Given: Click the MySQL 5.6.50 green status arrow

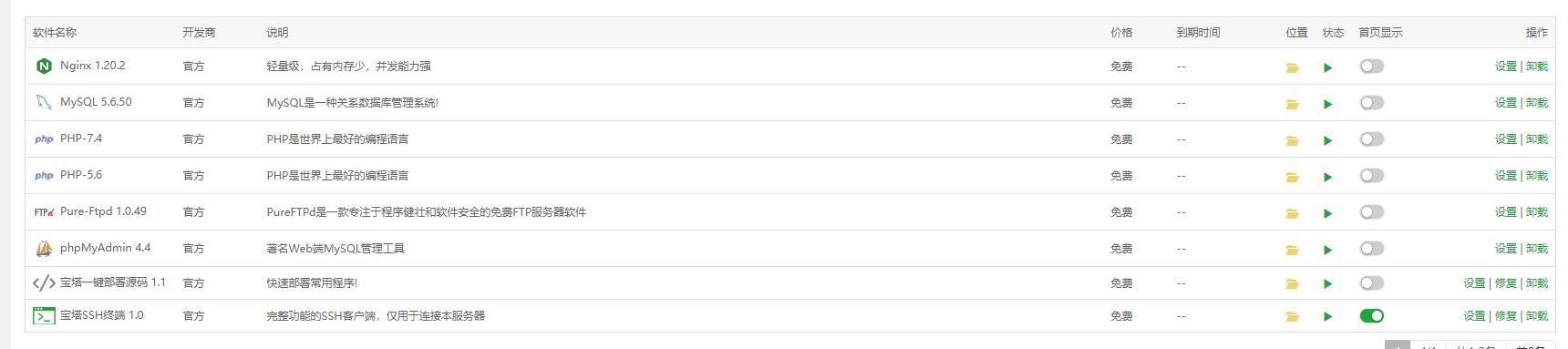Looking at the screenshot, I should tap(1327, 104).
